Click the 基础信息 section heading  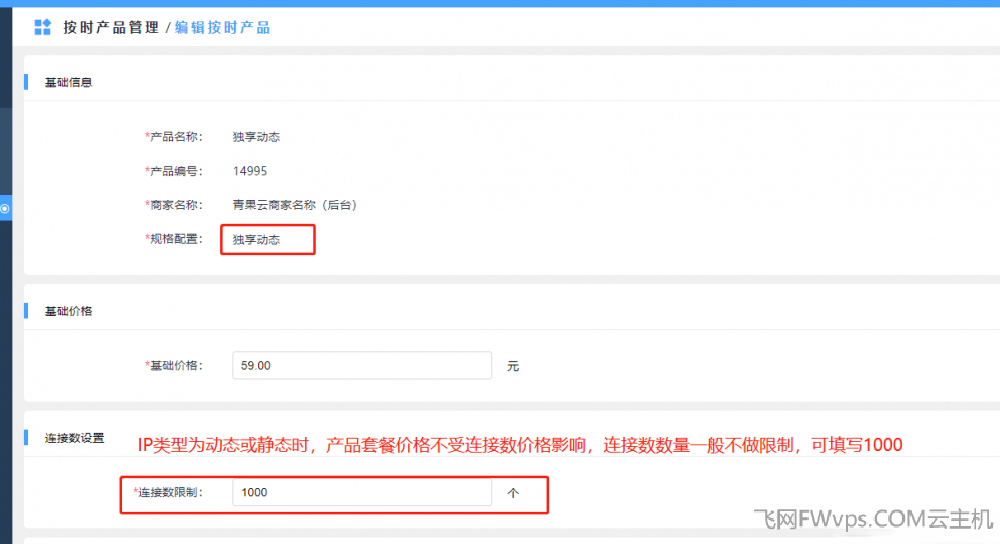pos(68,82)
